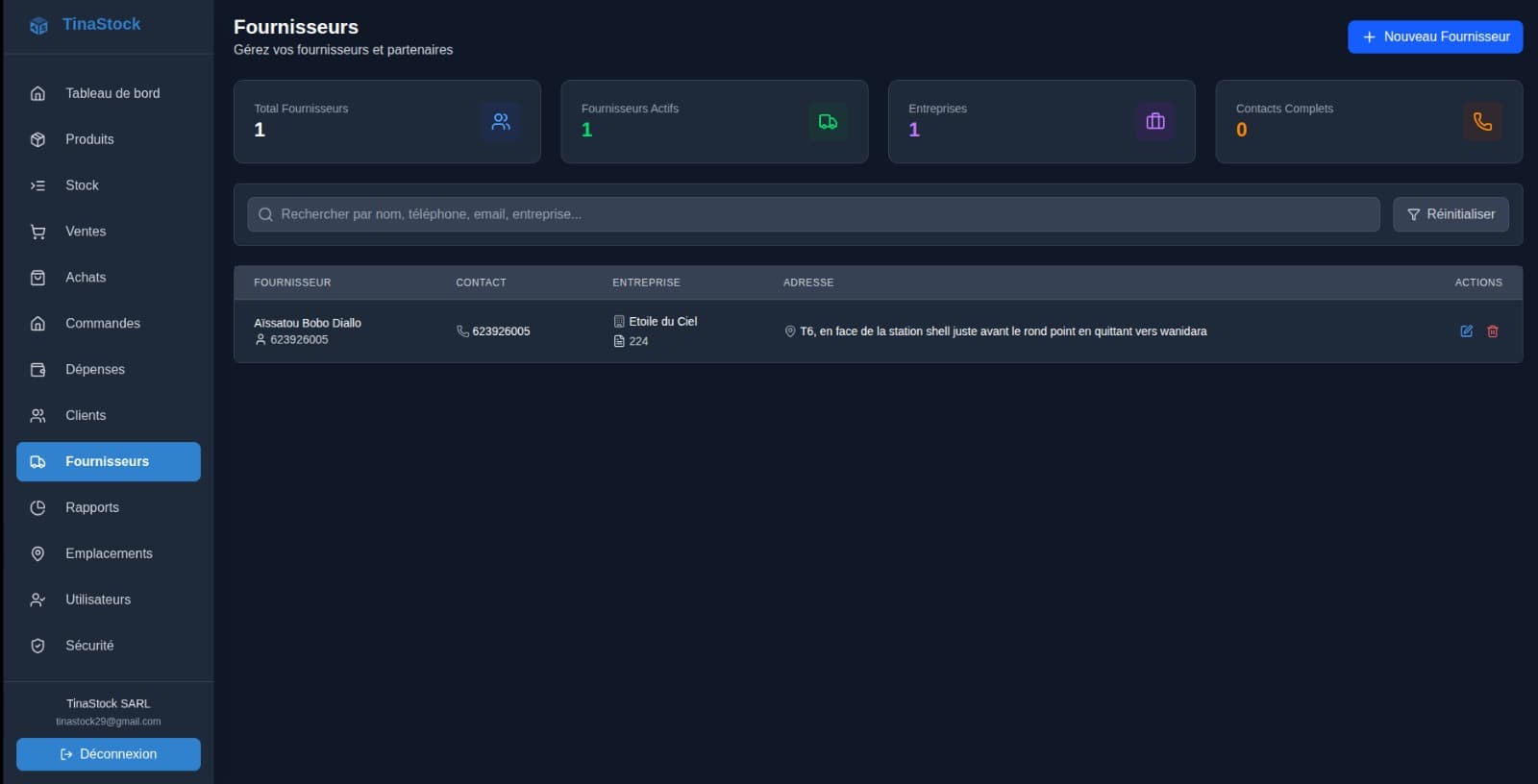Click the ENTREPRISE column header
The height and width of the screenshot is (784, 1538).
coord(646,282)
